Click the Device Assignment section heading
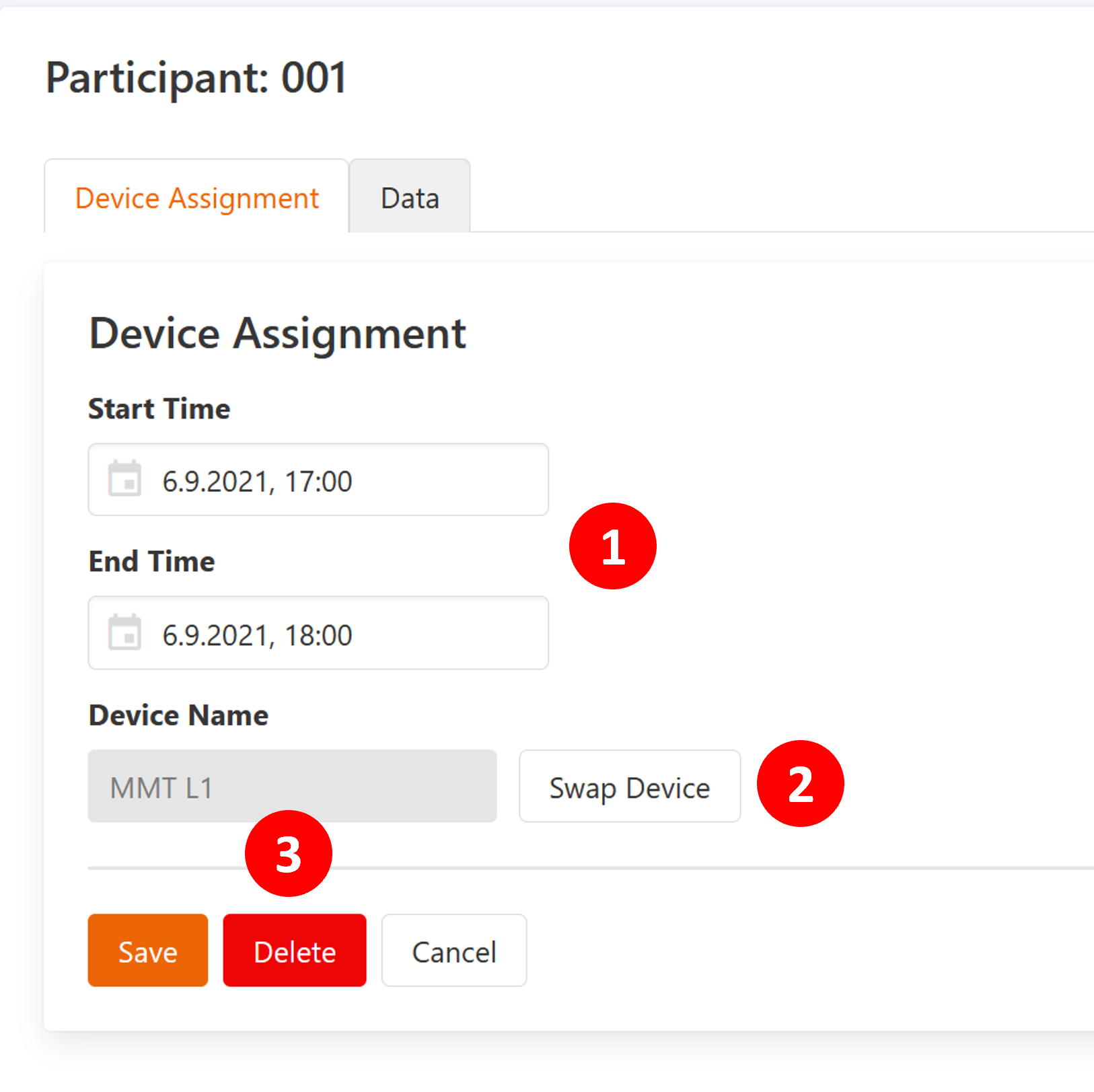This screenshot has width=1094, height=1092. tap(277, 334)
